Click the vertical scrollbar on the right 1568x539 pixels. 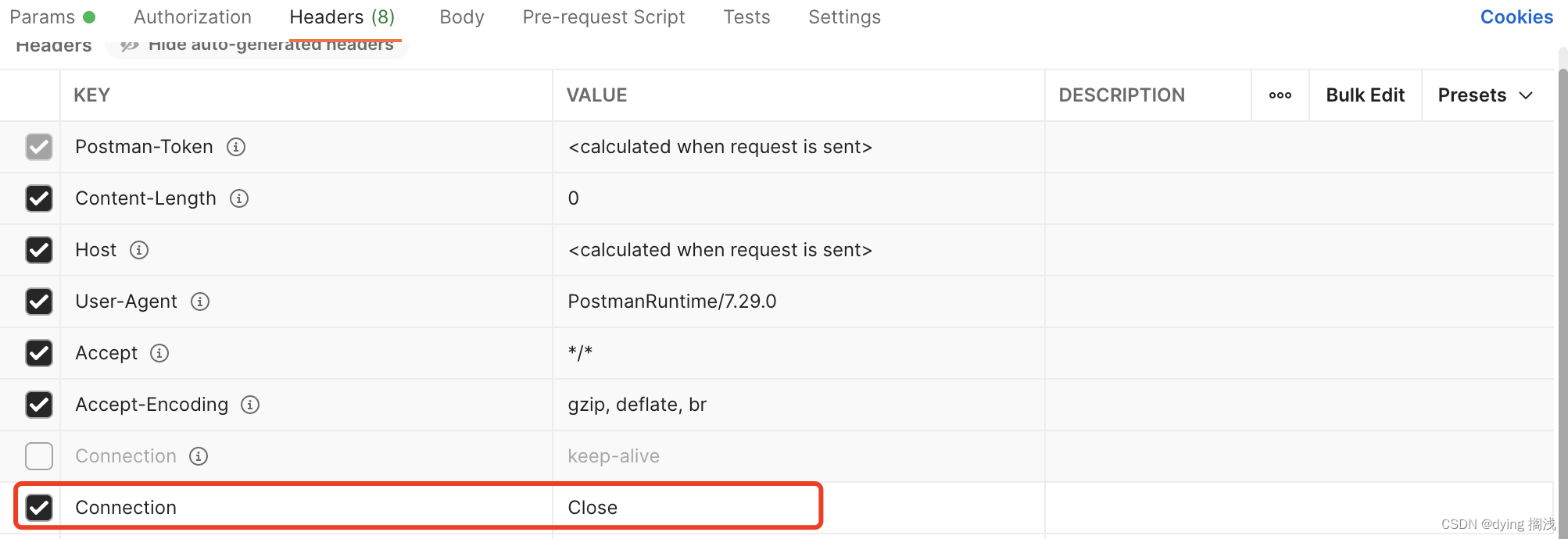click(1563, 297)
